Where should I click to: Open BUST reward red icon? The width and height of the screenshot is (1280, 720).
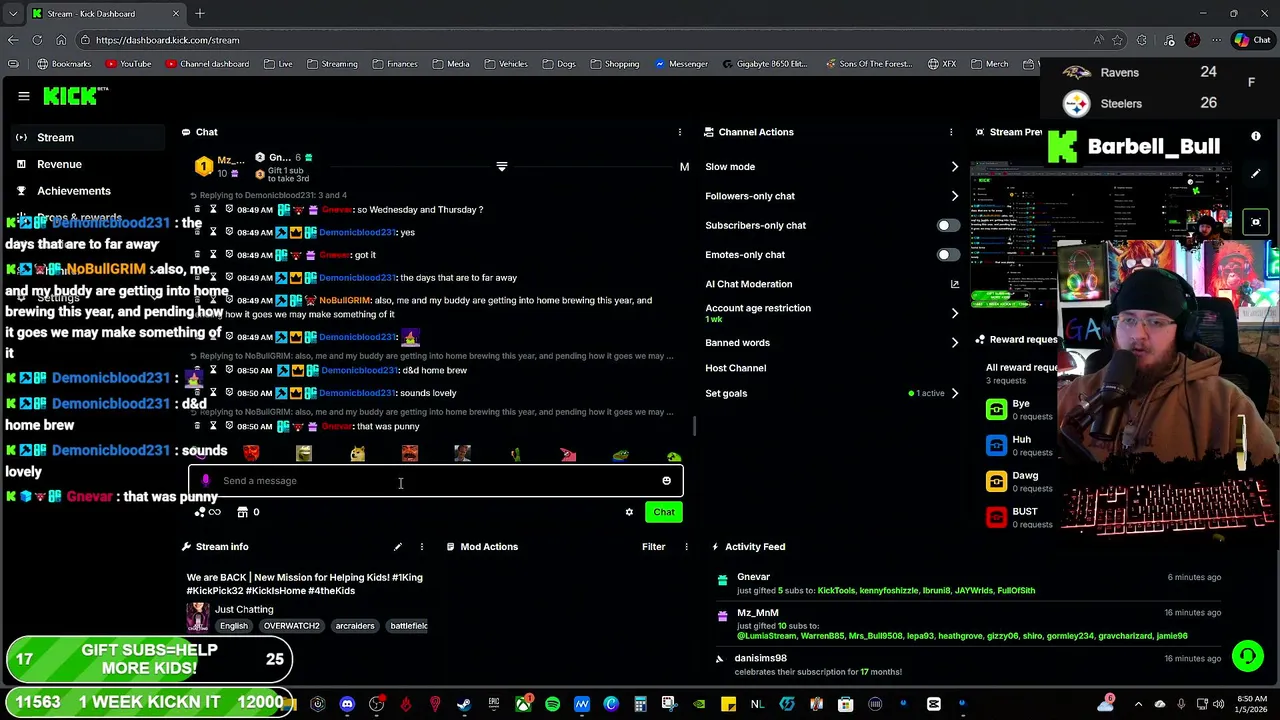[996, 517]
